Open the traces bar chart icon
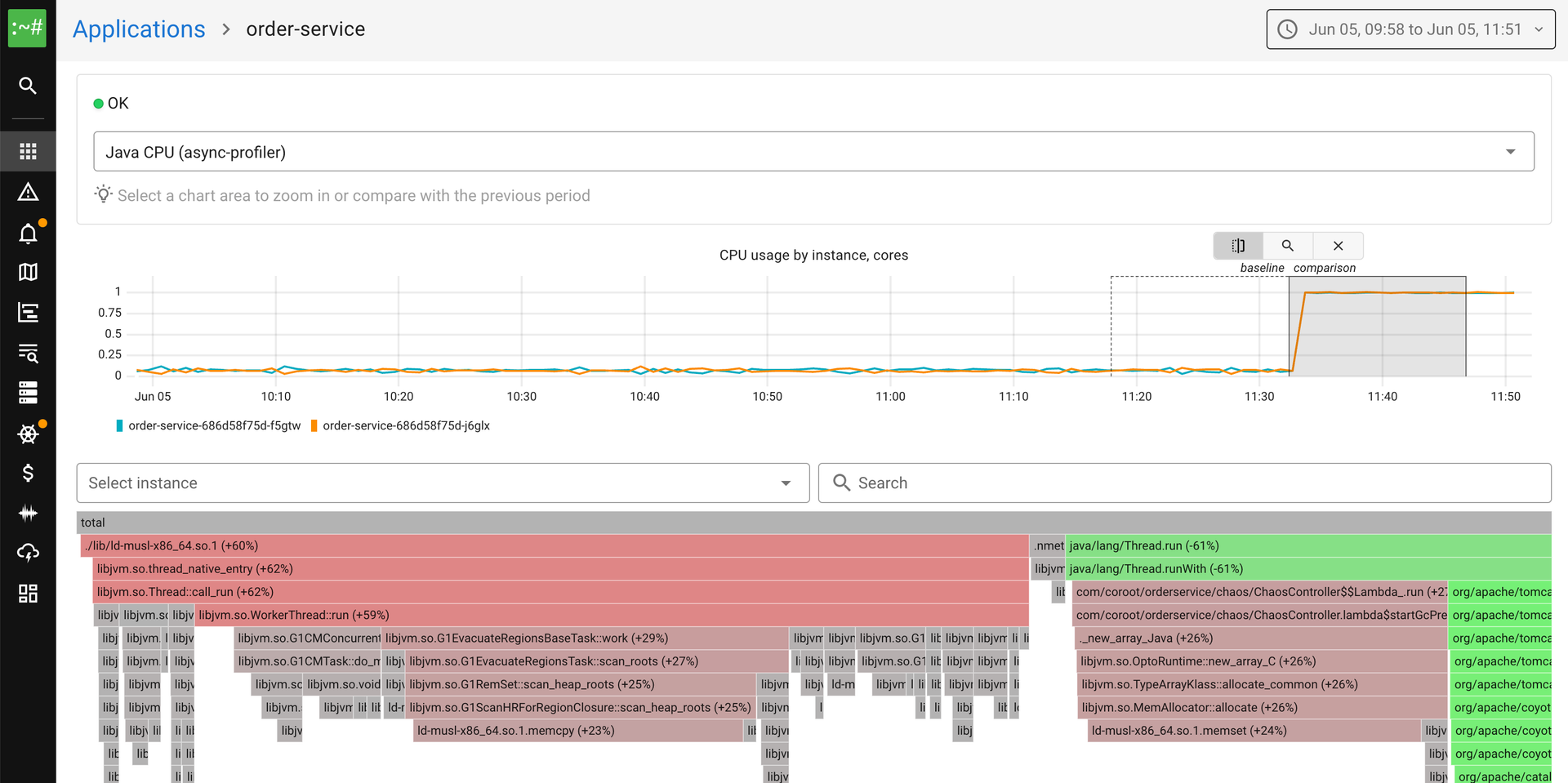Screen dimensions: 1568x783 click(x=28, y=312)
